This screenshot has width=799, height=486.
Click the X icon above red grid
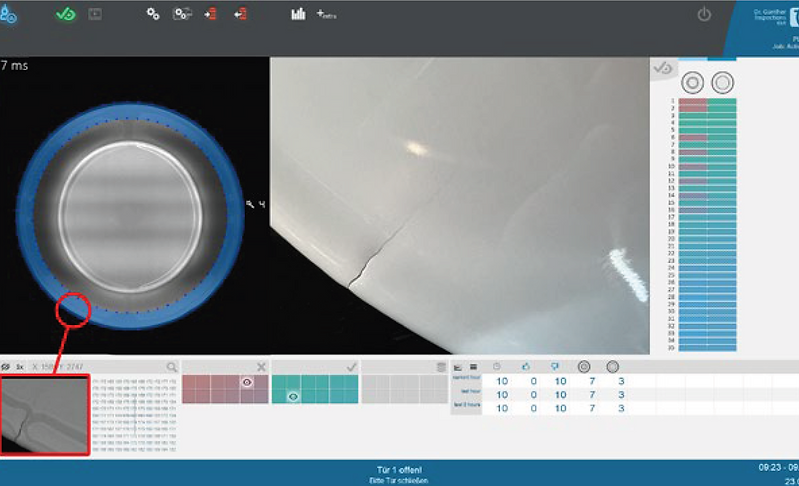(261, 367)
